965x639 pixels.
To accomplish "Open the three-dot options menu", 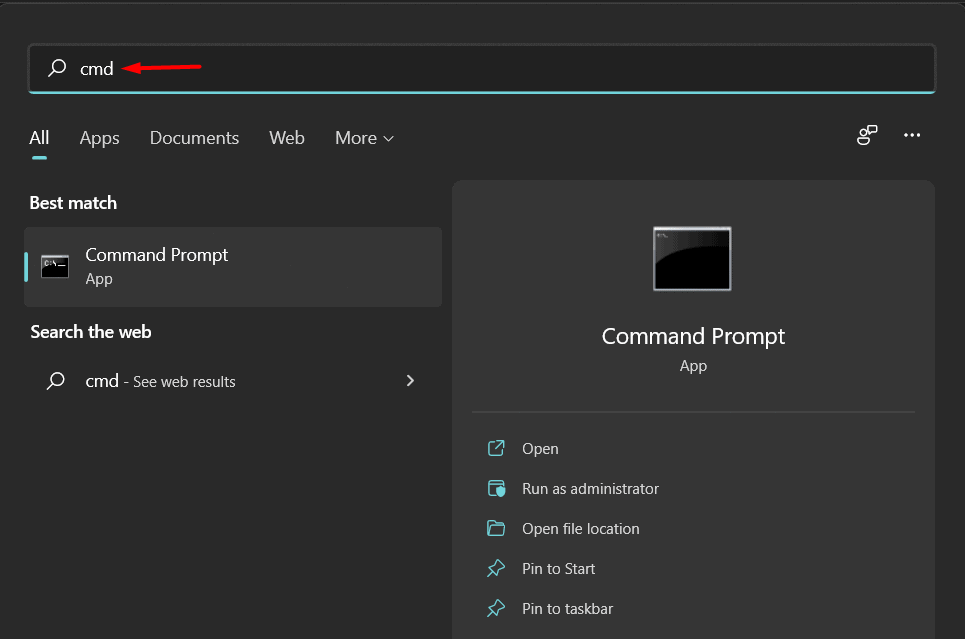I will click(x=912, y=135).
